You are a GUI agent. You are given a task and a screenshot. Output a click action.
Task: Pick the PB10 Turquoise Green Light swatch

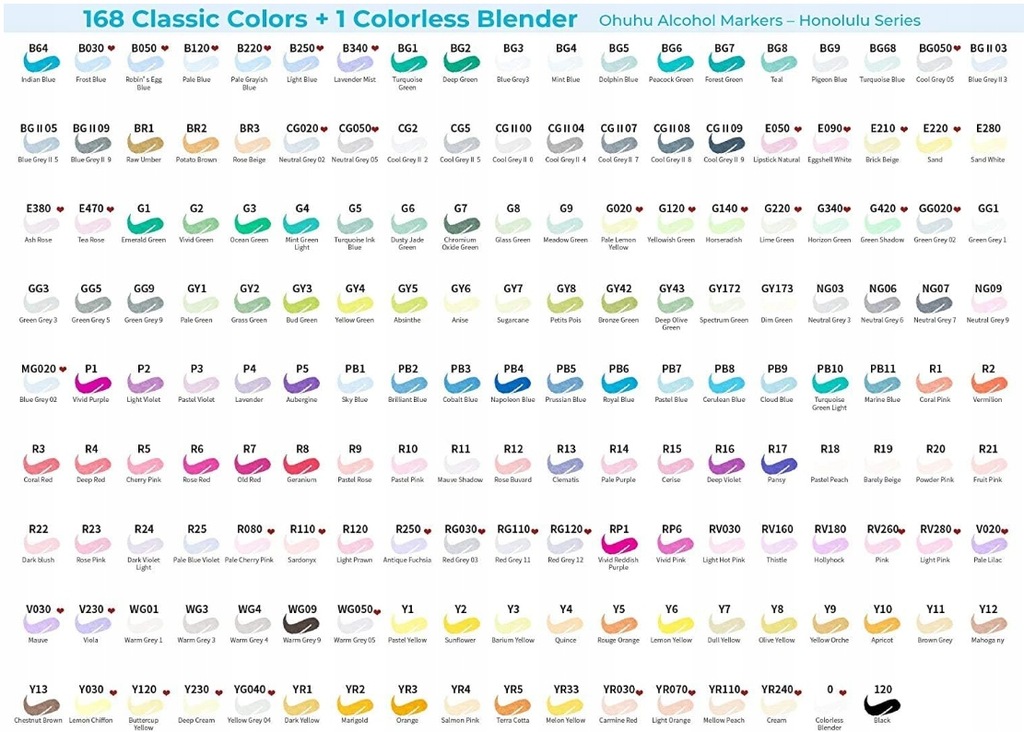831,384
